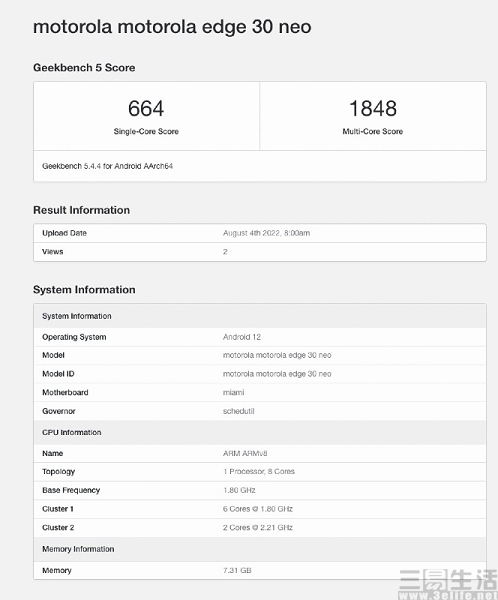This screenshot has width=498, height=600.
Task: Click the Upload Date label
Action: (x=64, y=233)
